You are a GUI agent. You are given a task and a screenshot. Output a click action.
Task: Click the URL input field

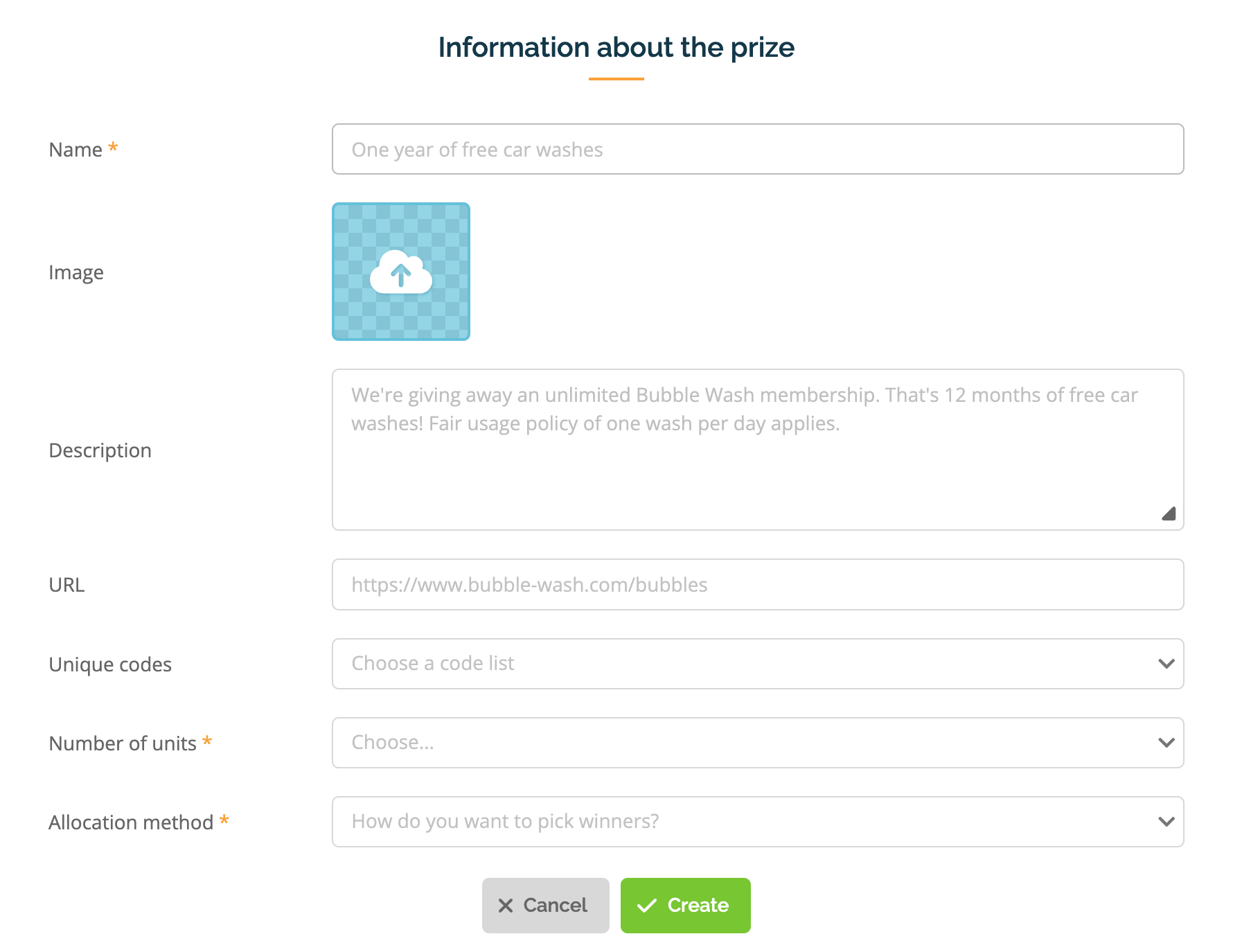758,585
